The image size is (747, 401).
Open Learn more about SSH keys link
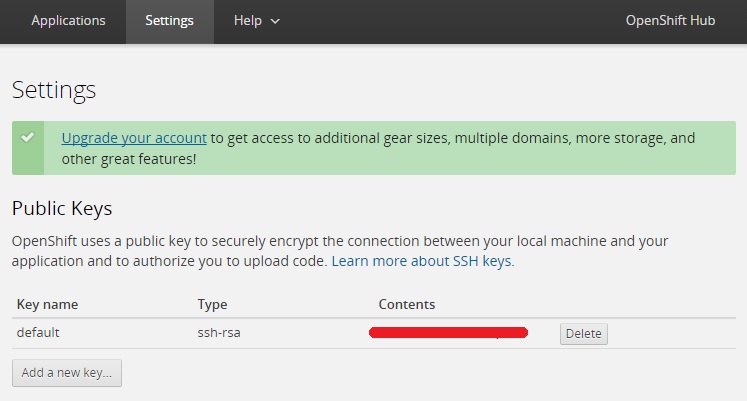tap(422, 261)
